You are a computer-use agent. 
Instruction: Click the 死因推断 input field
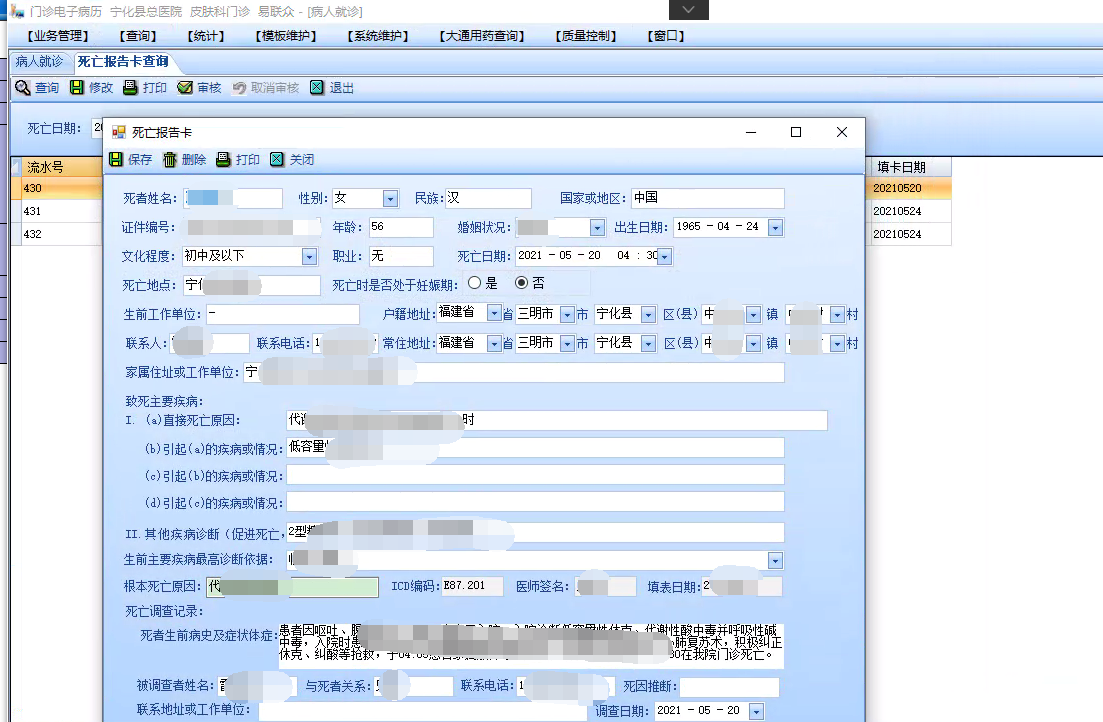click(x=729, y=687)
